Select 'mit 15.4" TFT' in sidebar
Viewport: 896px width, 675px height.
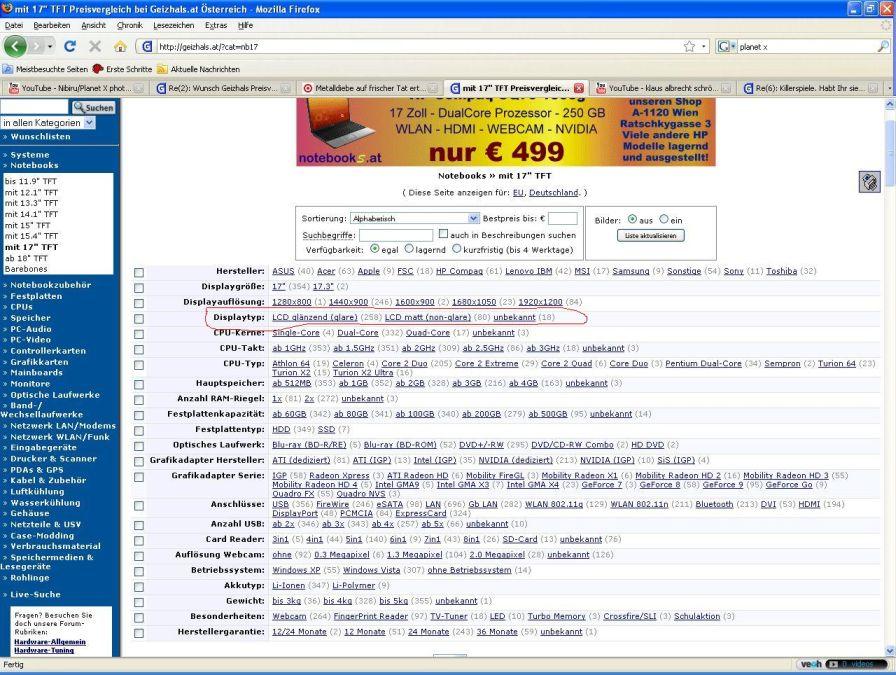pos(31,236)
